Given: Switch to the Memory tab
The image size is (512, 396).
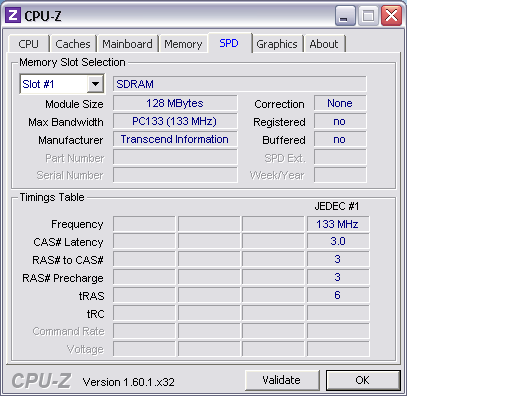Looking at the screenshot, I should coord(183,44).
